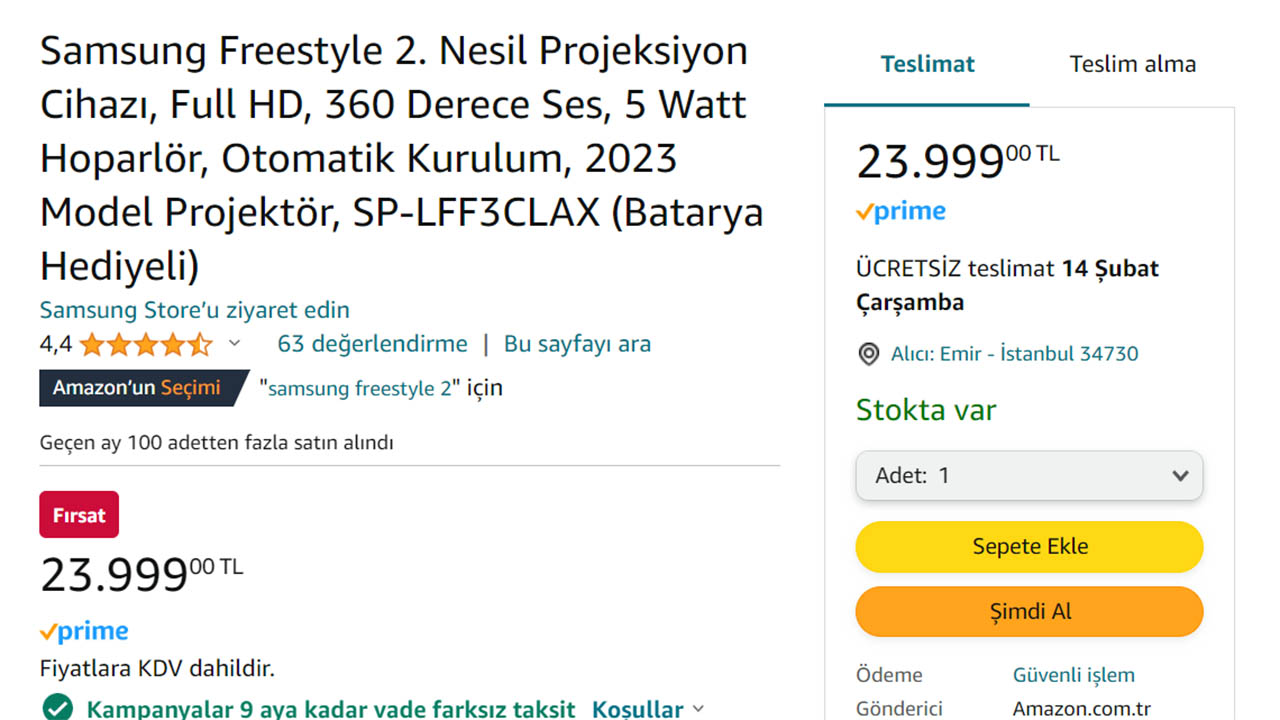This screenshot has width=1280, height=720.
Task: Visit the Samsung Store link
Action: [195, 310]
